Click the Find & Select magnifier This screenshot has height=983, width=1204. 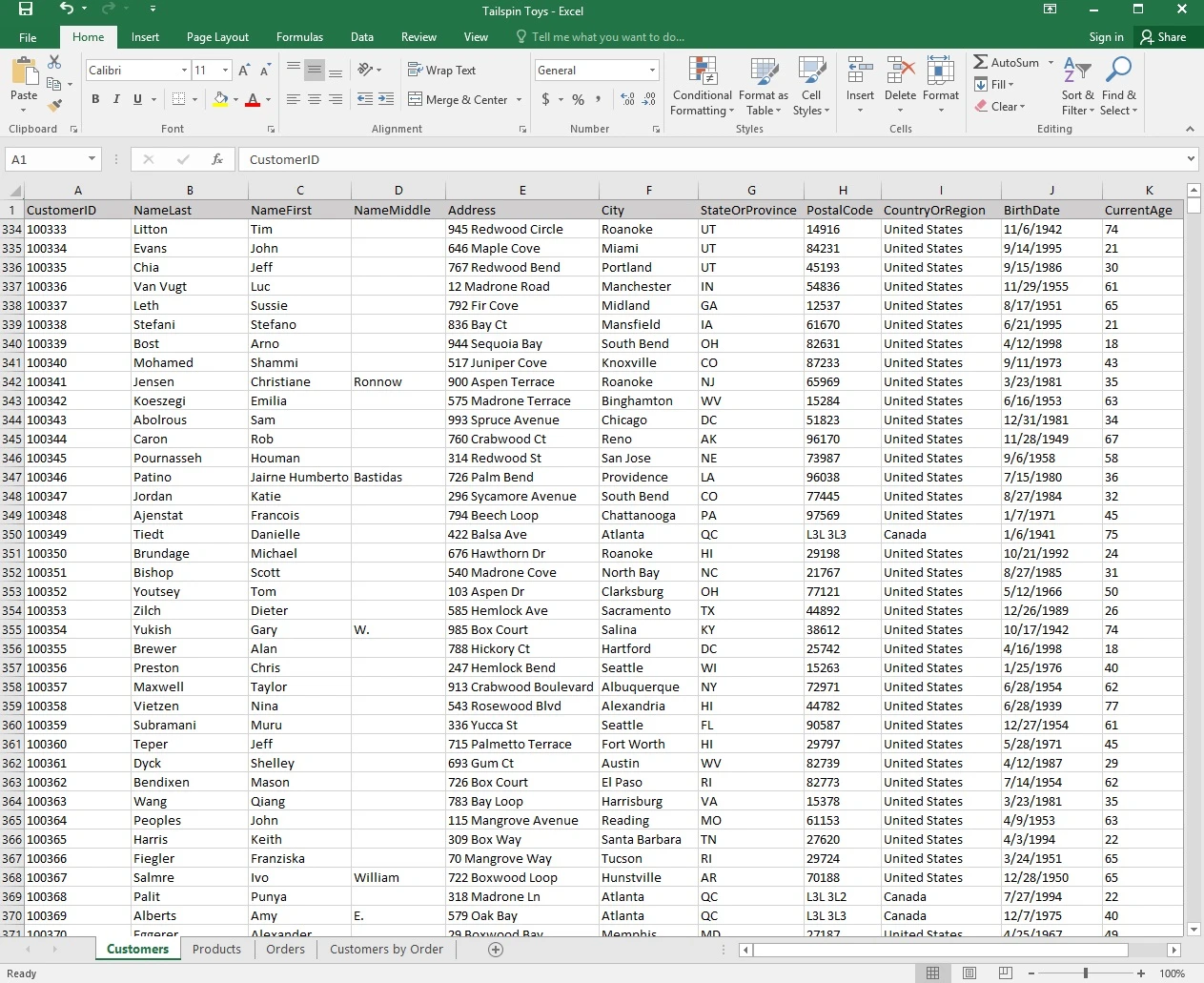tap(1118, 86)
